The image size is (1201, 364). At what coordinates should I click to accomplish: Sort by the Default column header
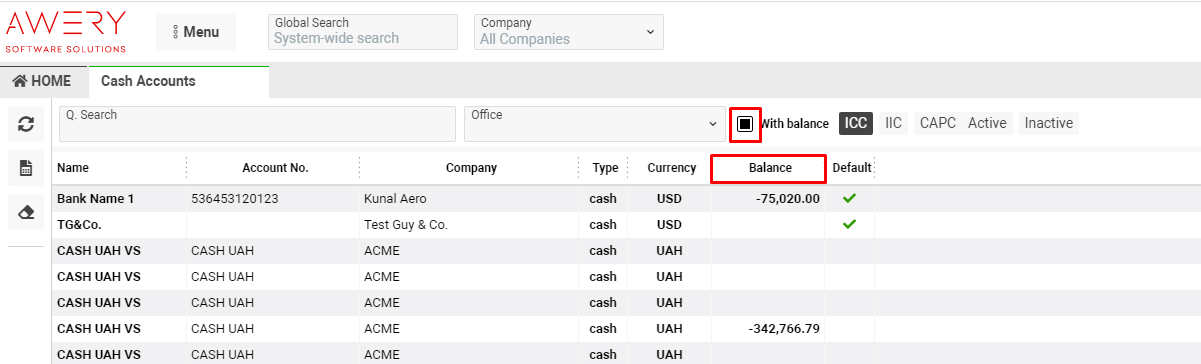pos(852,168)
